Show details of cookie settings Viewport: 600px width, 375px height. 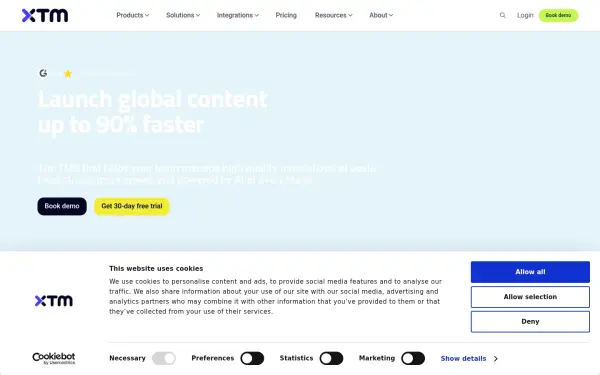pyautogui.click(x=469, y=359)
